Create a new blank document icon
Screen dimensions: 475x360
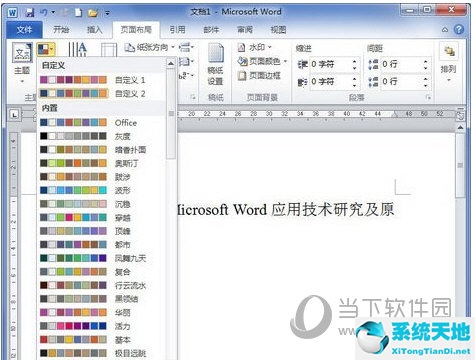78,13
